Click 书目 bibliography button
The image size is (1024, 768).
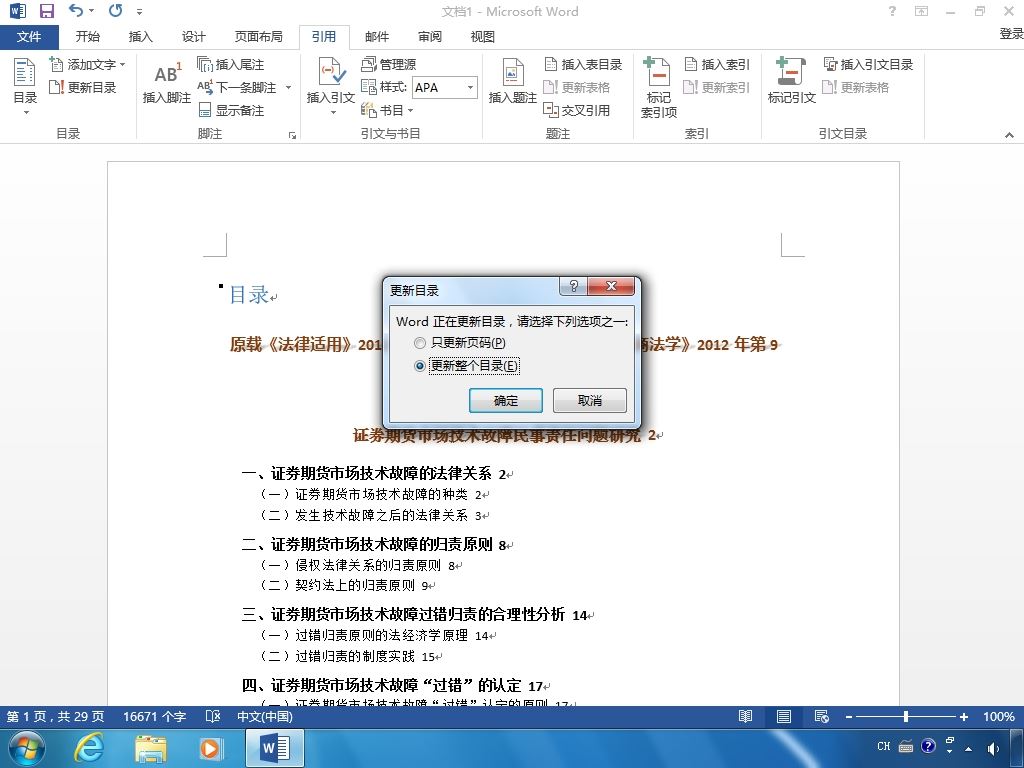(387, 110)
